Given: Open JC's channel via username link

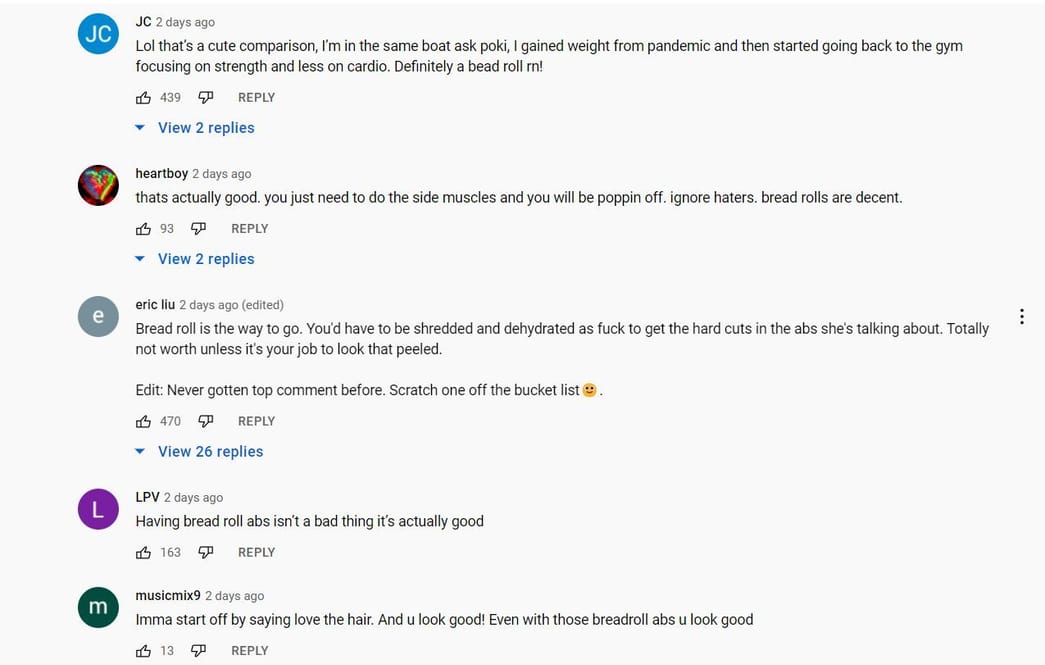Looking at the screenshot, I should 143,21.
